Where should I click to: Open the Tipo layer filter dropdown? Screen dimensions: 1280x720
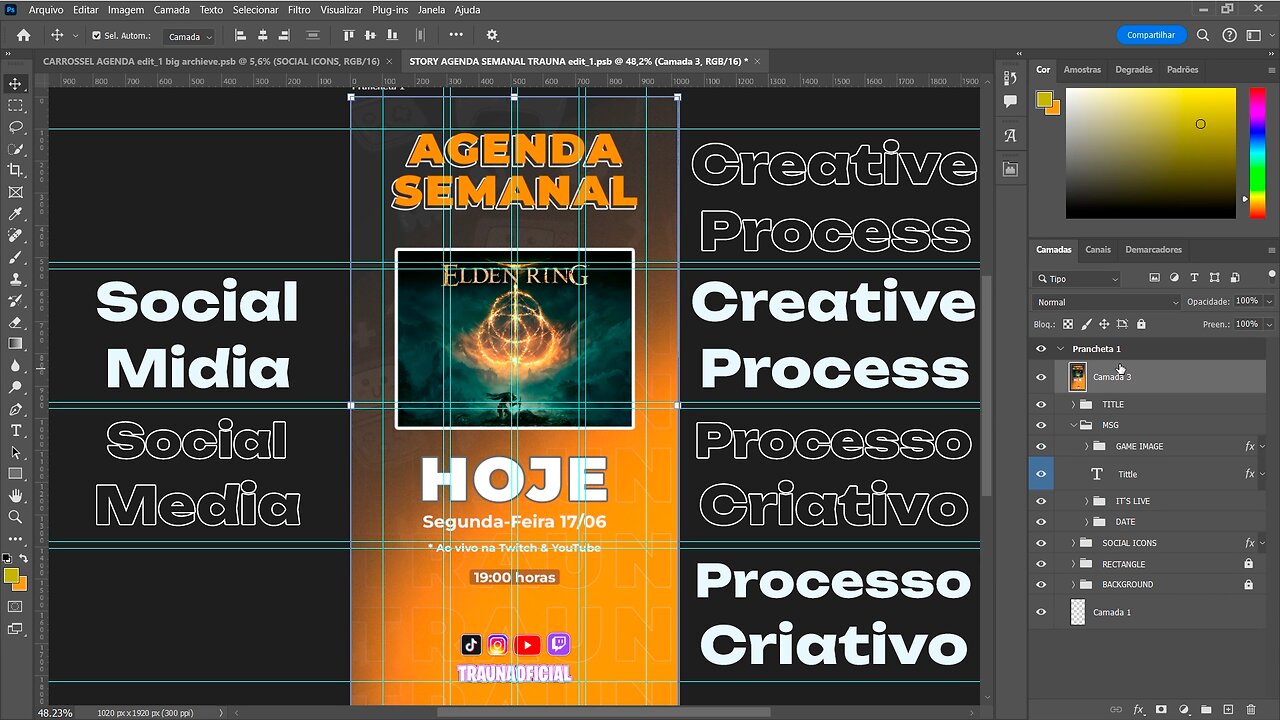1077,279
